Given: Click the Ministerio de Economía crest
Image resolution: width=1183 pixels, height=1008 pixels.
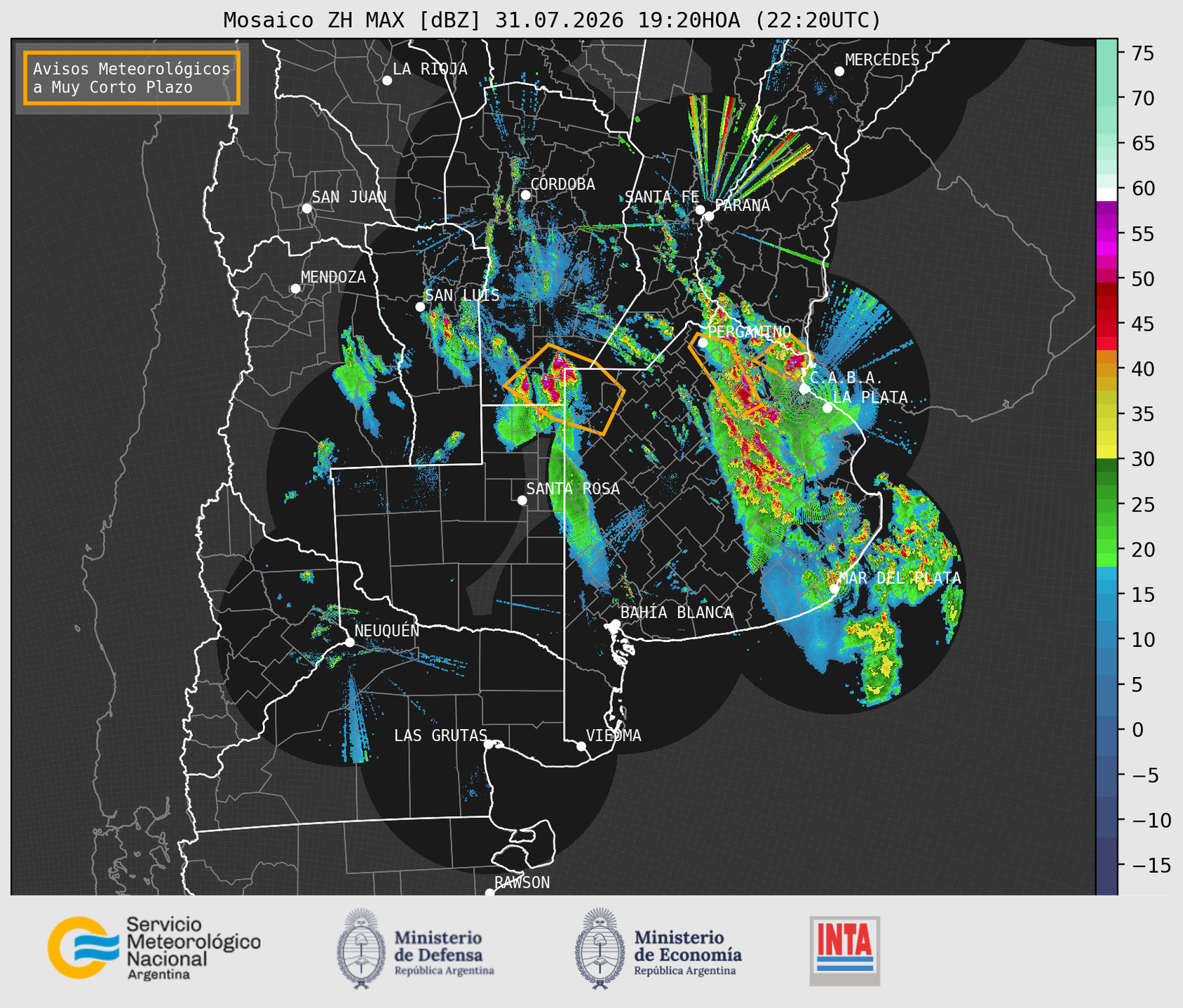Looking at the screenshot, I should (x=600, y=948).
